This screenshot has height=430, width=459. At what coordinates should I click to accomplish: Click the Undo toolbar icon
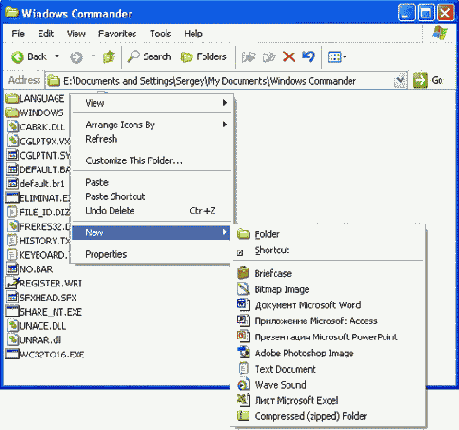coord(308,57)
